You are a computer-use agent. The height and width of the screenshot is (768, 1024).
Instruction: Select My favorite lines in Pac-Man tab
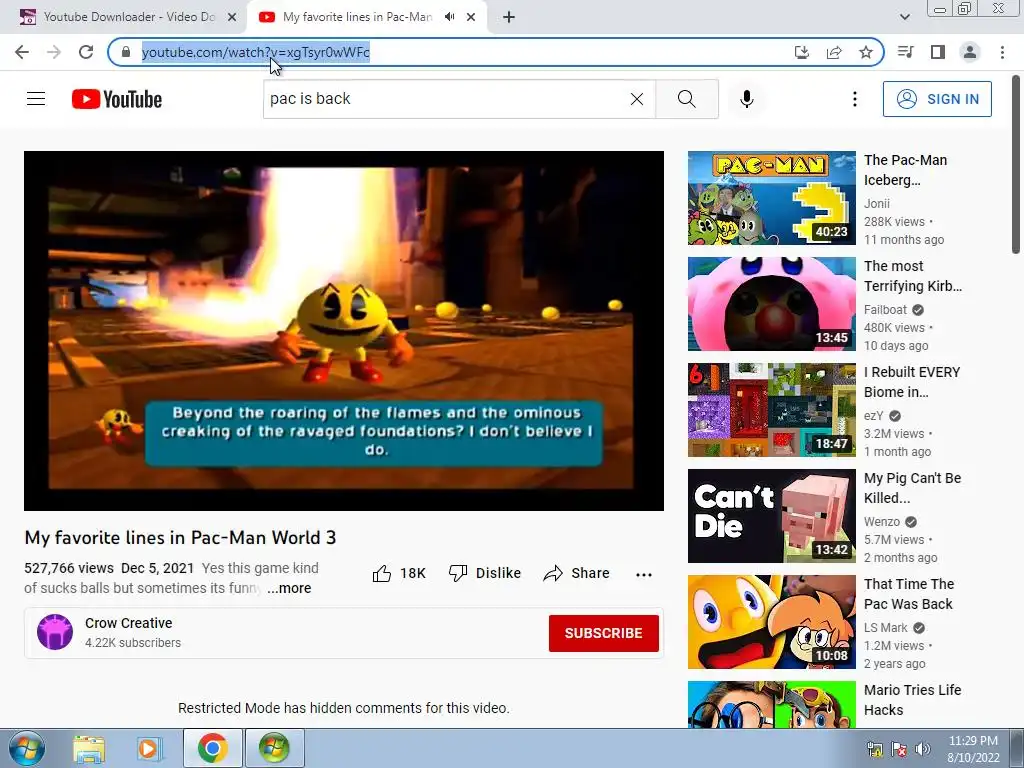[x=358, y=17]
